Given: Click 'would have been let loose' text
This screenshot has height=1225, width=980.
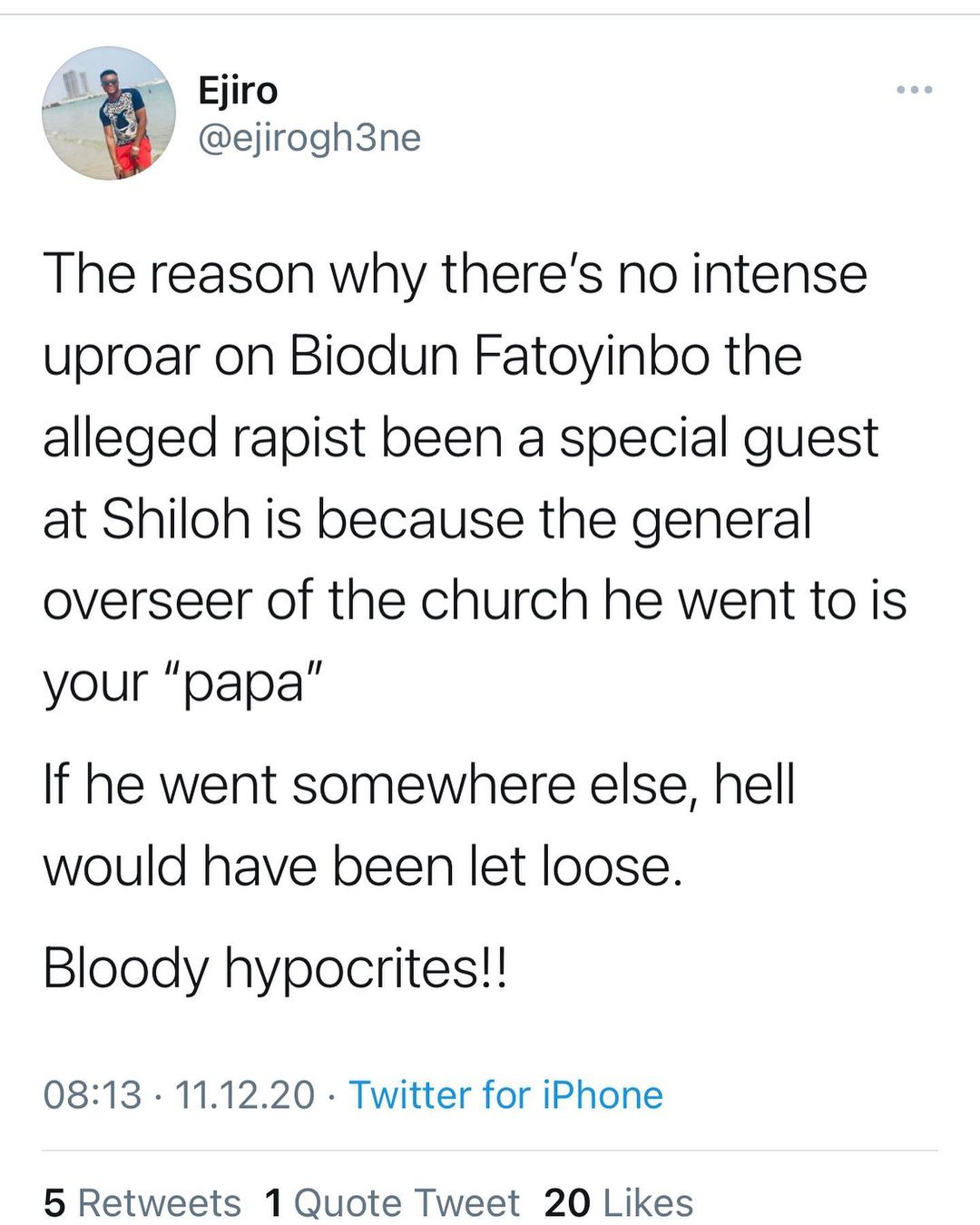Looking at the screenshot, I should 361,866.
